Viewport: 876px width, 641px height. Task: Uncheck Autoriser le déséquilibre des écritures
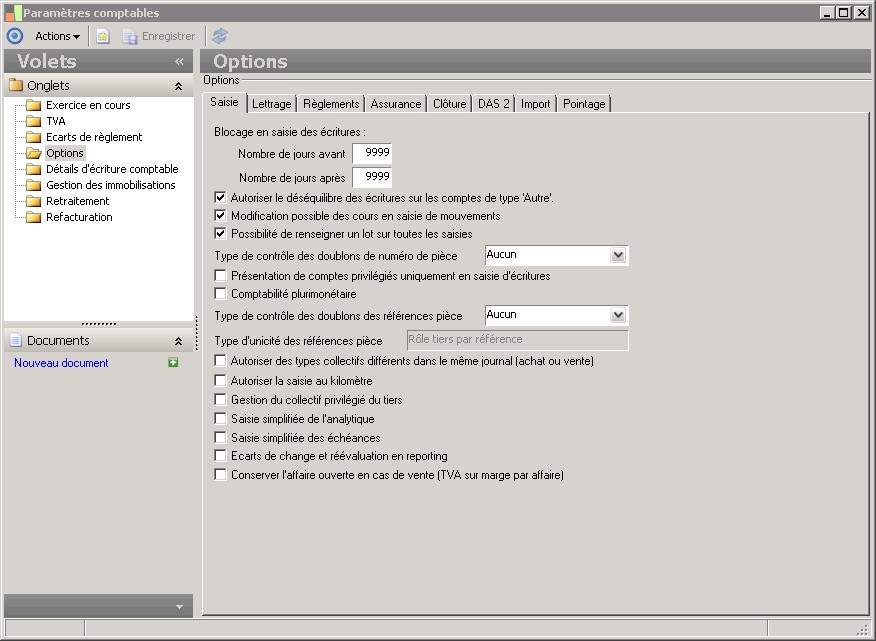[221, 197]
